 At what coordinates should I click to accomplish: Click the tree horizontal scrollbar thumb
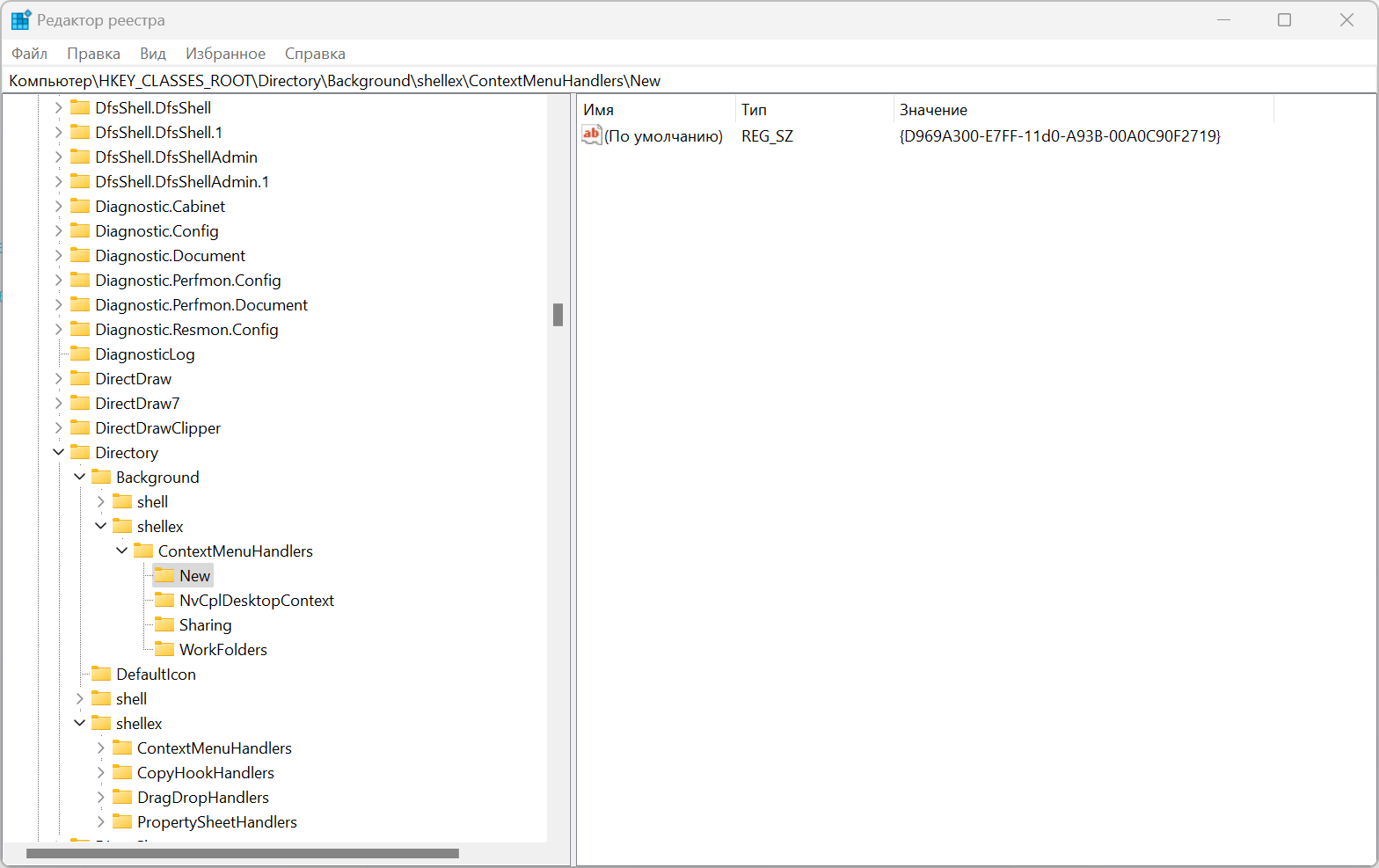point(243,853)
